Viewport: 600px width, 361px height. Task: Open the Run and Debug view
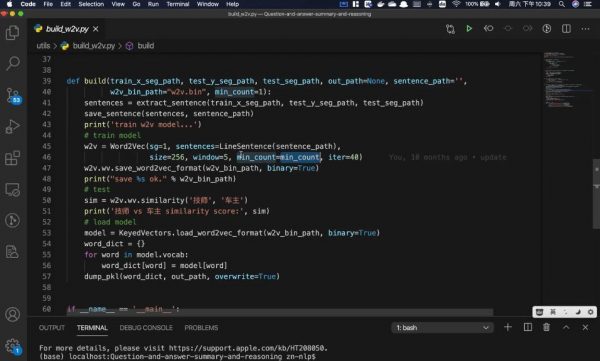(x=13, y=127)
